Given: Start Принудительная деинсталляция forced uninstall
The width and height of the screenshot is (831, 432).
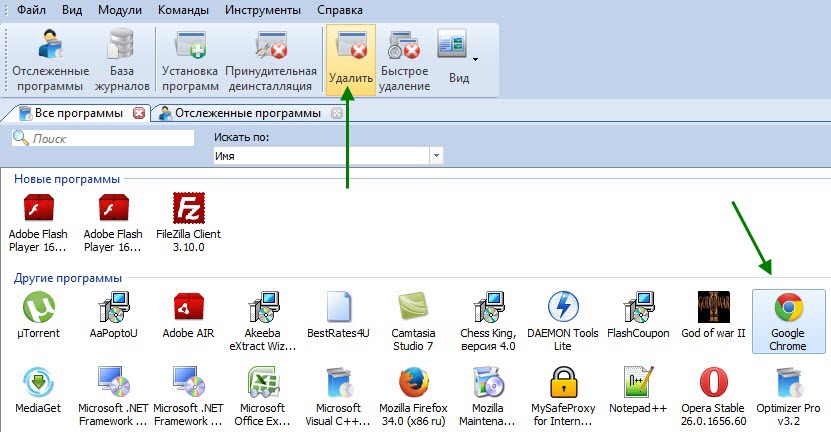Looking at the screenshot, I should (x=271, y=59).
